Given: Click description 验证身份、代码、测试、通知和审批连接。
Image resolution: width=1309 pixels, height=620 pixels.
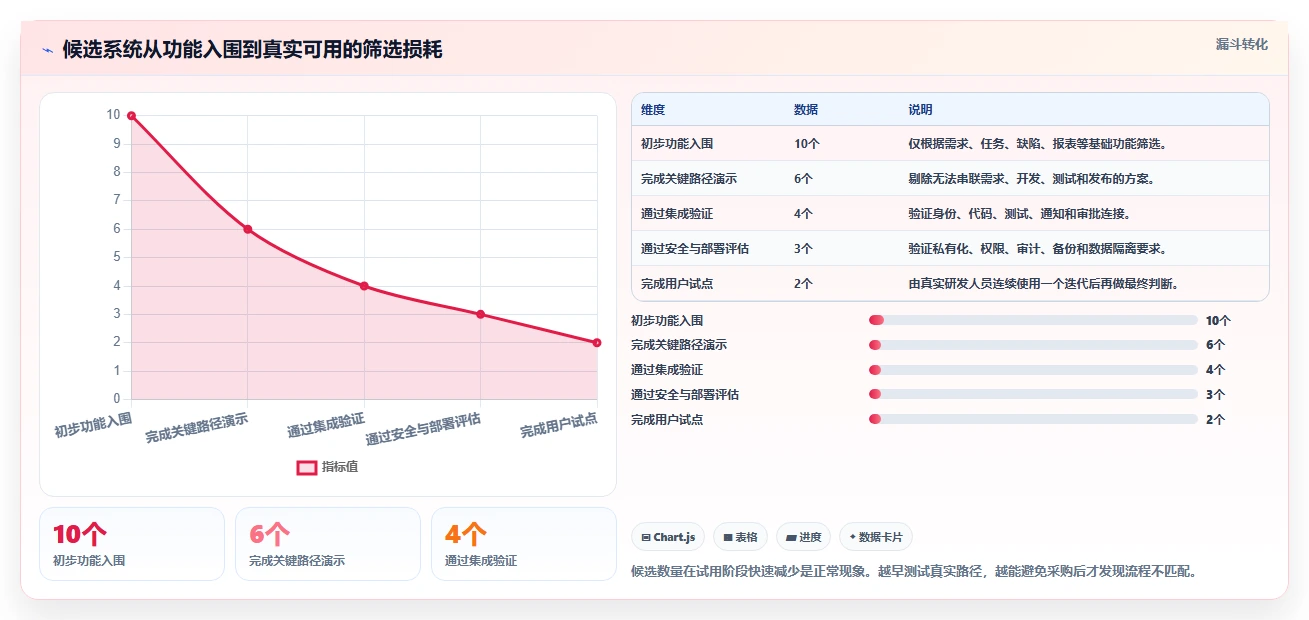Looking at the screenshot, I should [1020, 214].
